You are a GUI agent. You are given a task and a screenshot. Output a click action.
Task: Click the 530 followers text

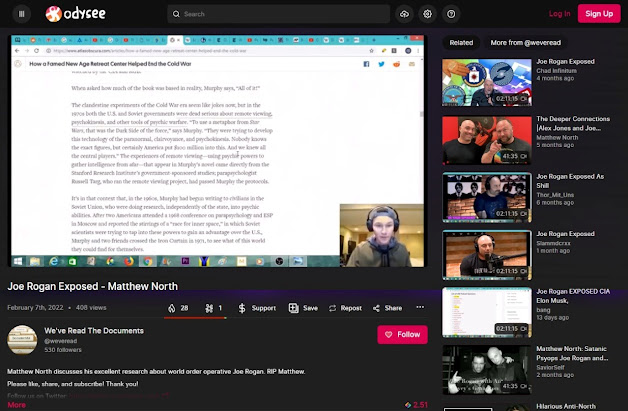click(x=63, y=350)
